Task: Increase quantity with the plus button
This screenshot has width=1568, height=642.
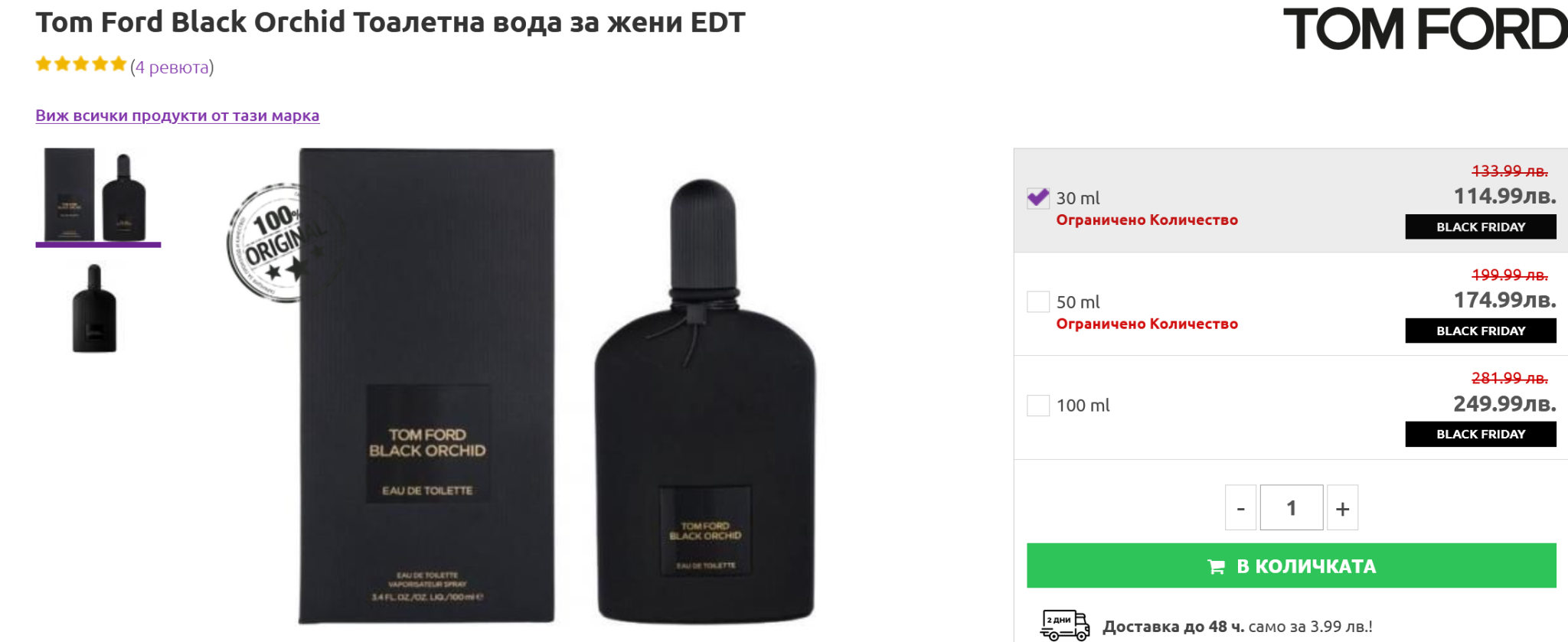Action: (1342, 508)
